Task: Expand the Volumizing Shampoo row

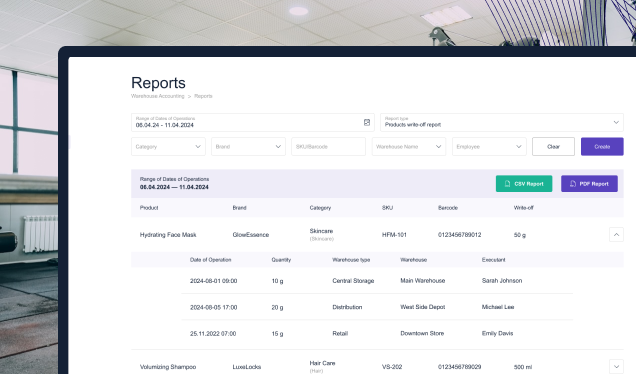Action: click(x=616, y=366)
